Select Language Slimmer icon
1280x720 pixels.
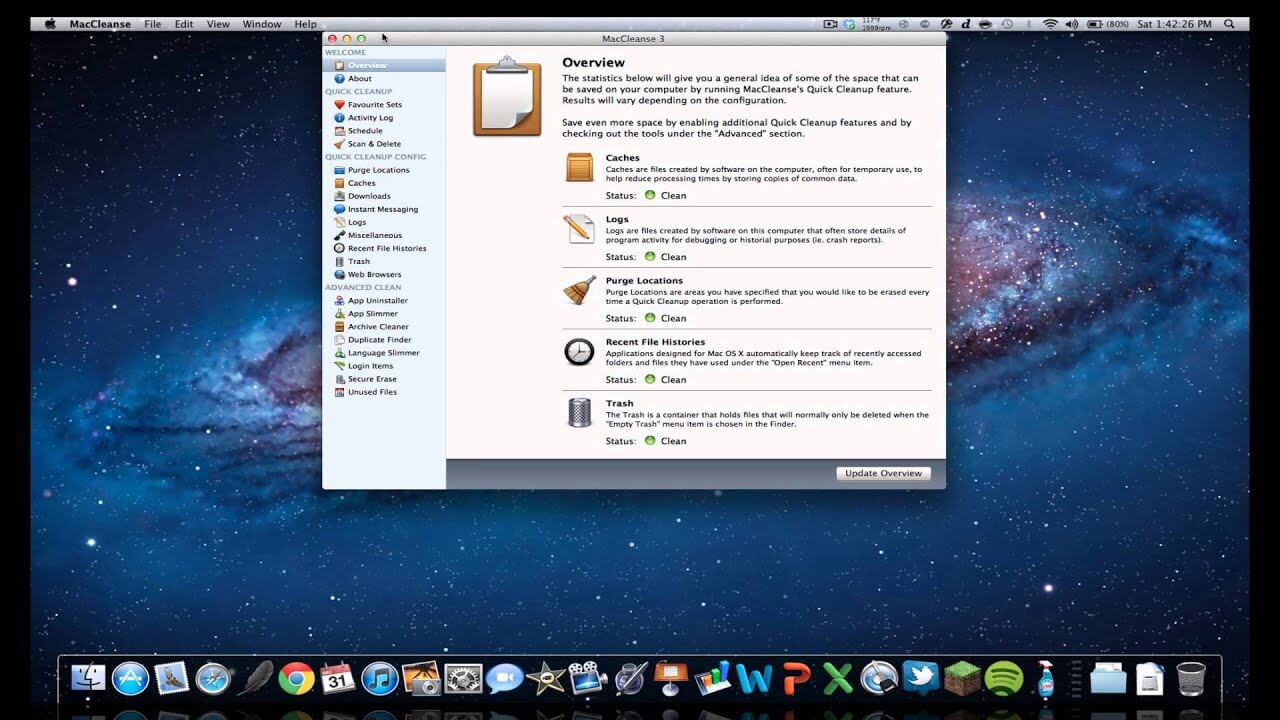(x=339, y=352)
